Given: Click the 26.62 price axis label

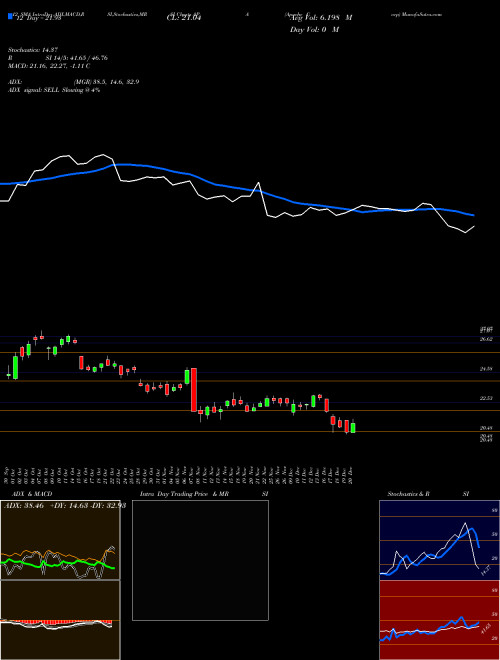Looking at the screenshot, I should 486,339.
